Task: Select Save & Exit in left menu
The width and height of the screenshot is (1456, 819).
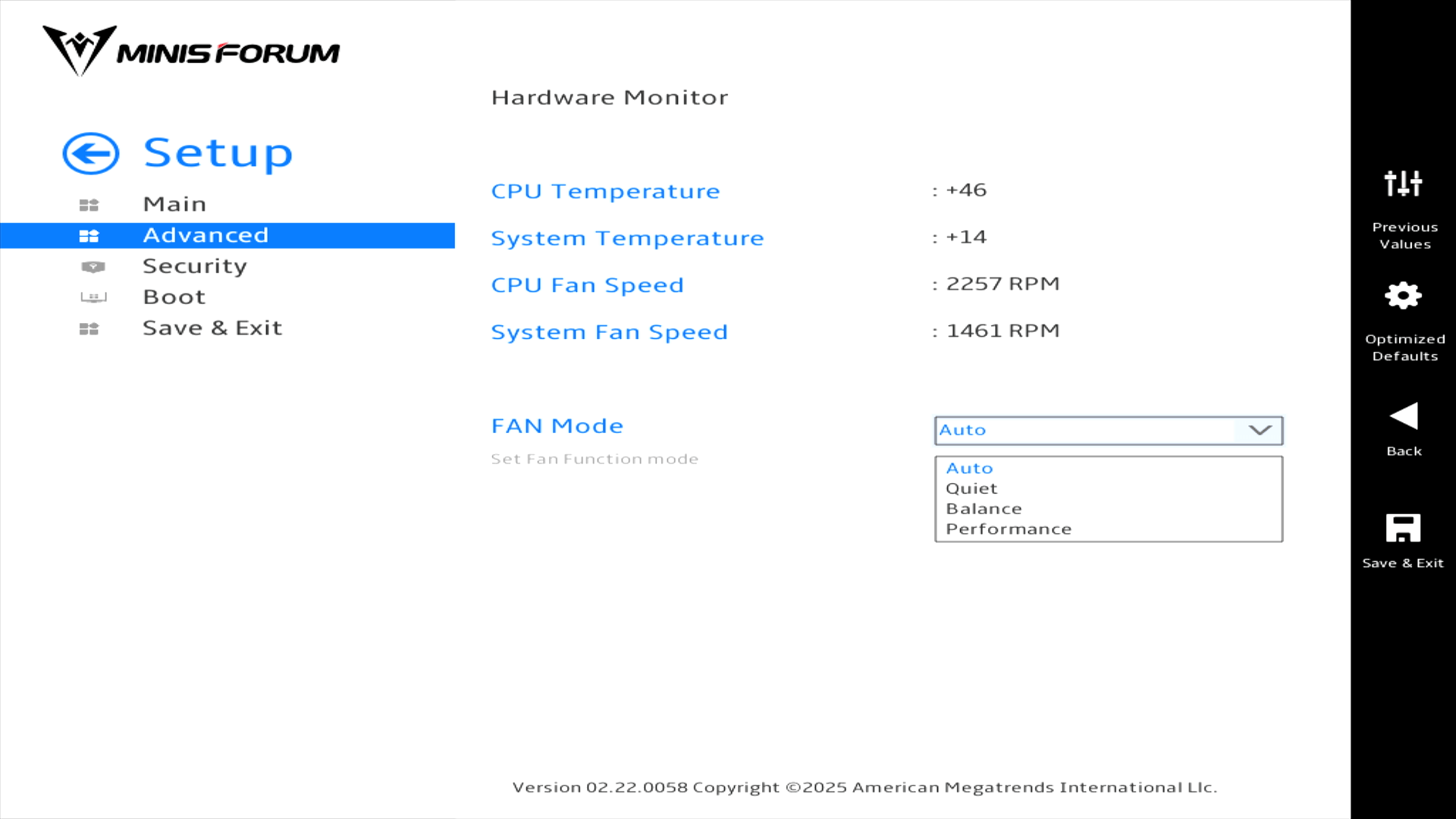Action: pos(212,328)
